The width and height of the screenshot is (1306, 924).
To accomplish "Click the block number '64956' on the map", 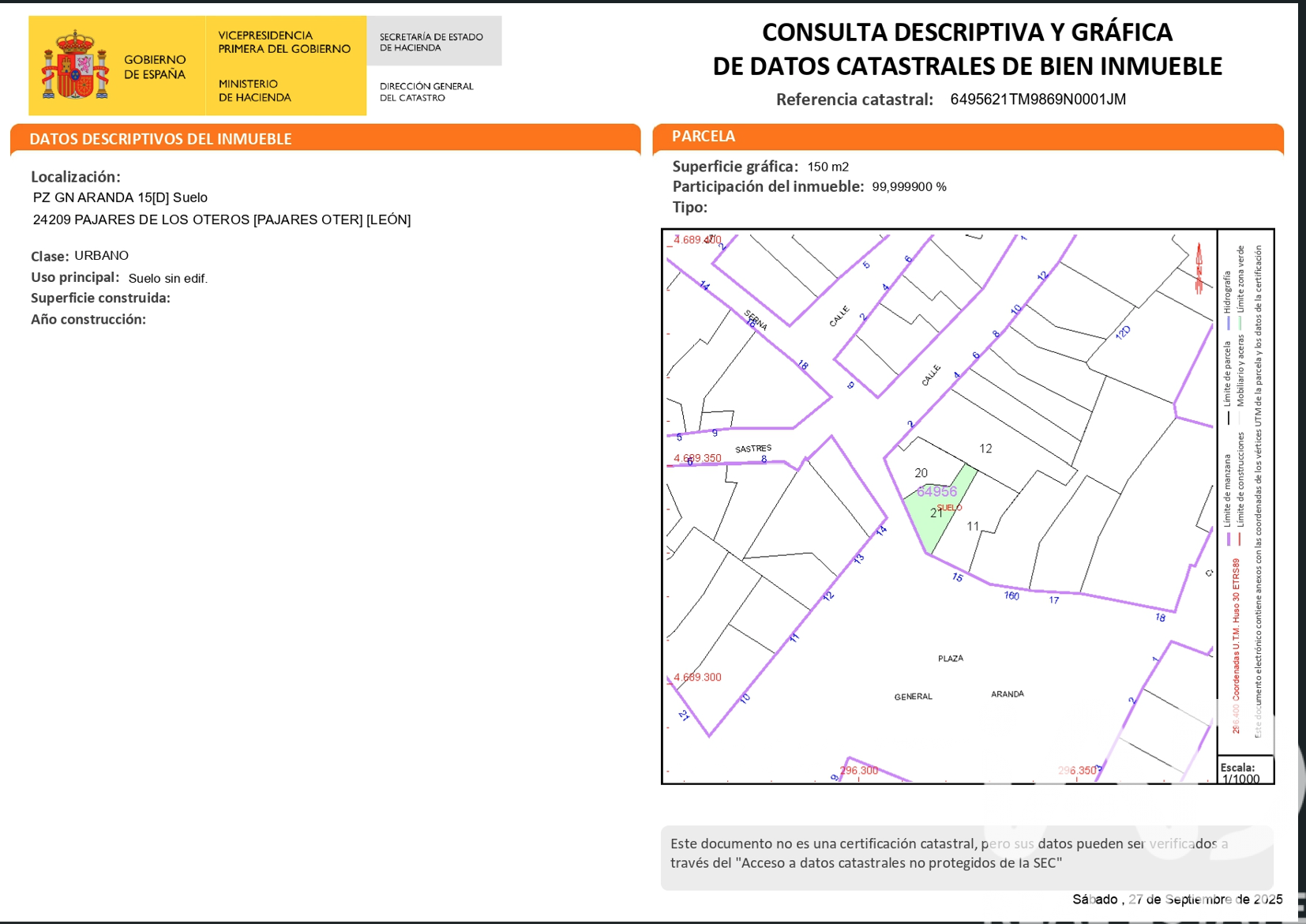I will [x=936, y=491].
